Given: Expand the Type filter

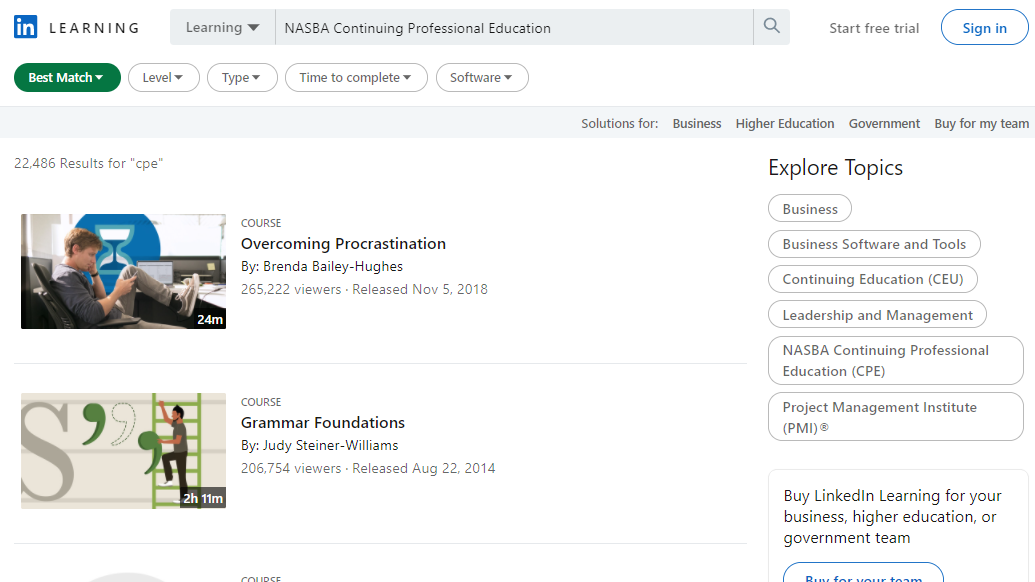Looking at the screenshot, I should pyautogui.click(x=242, y=77).
